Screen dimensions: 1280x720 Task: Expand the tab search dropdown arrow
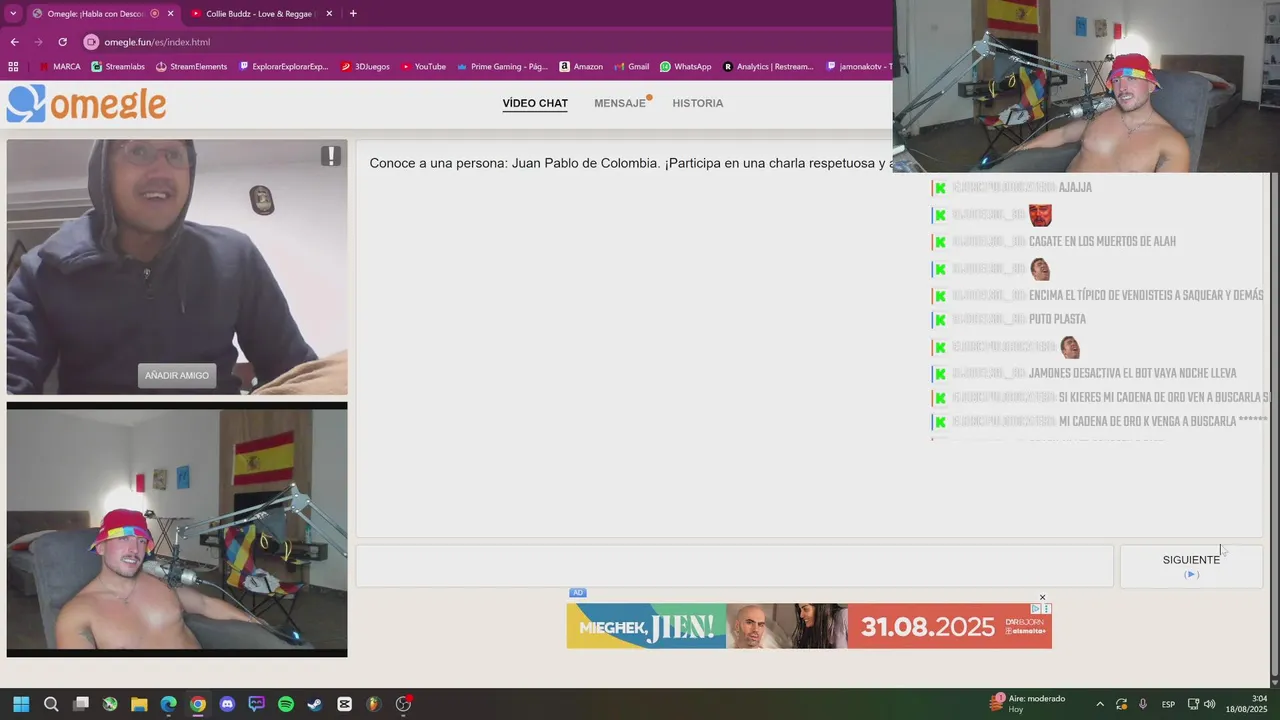pos(13,14)
